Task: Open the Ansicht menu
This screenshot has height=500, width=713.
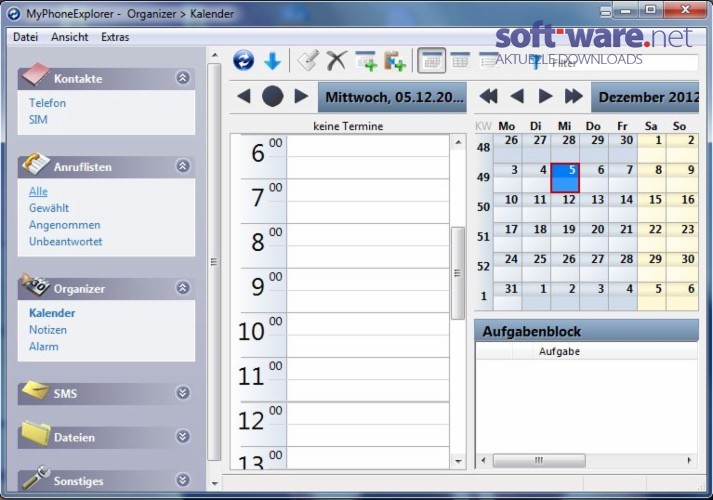Action: [x=70, y=37]
